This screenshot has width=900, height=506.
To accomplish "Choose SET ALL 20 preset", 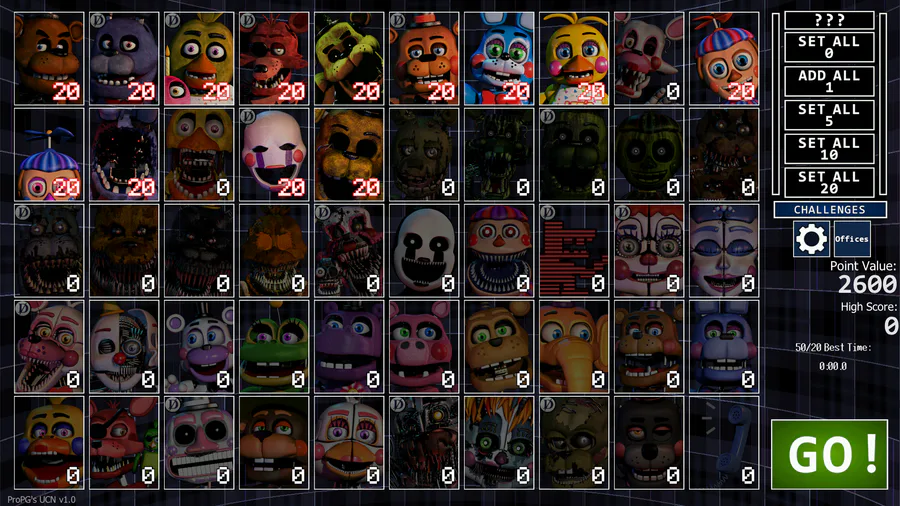I will (829, 182).
